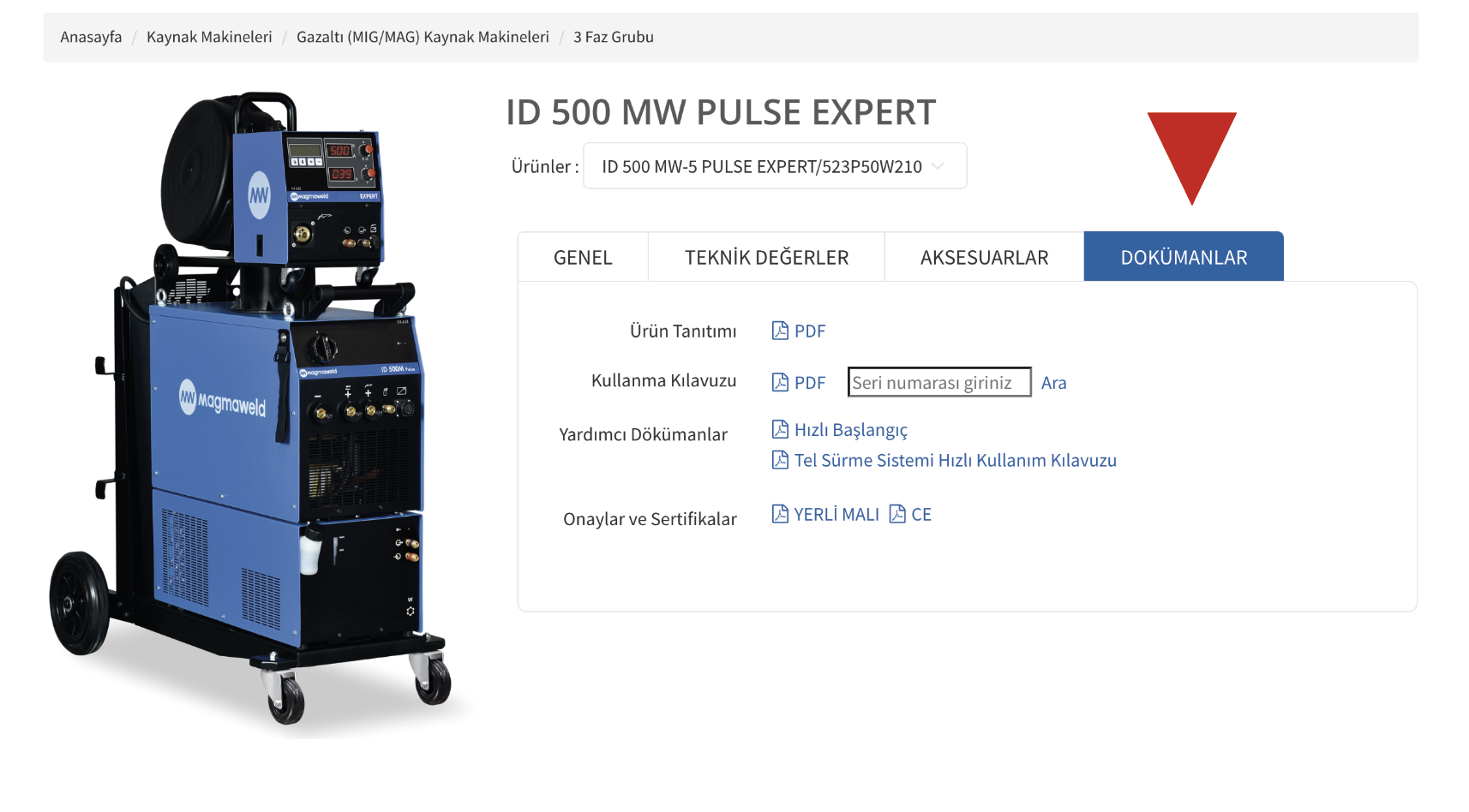The image size is (1469, 812).
Task: Go to Anasayfa breadcrumb link
Action: coord(91,37)
